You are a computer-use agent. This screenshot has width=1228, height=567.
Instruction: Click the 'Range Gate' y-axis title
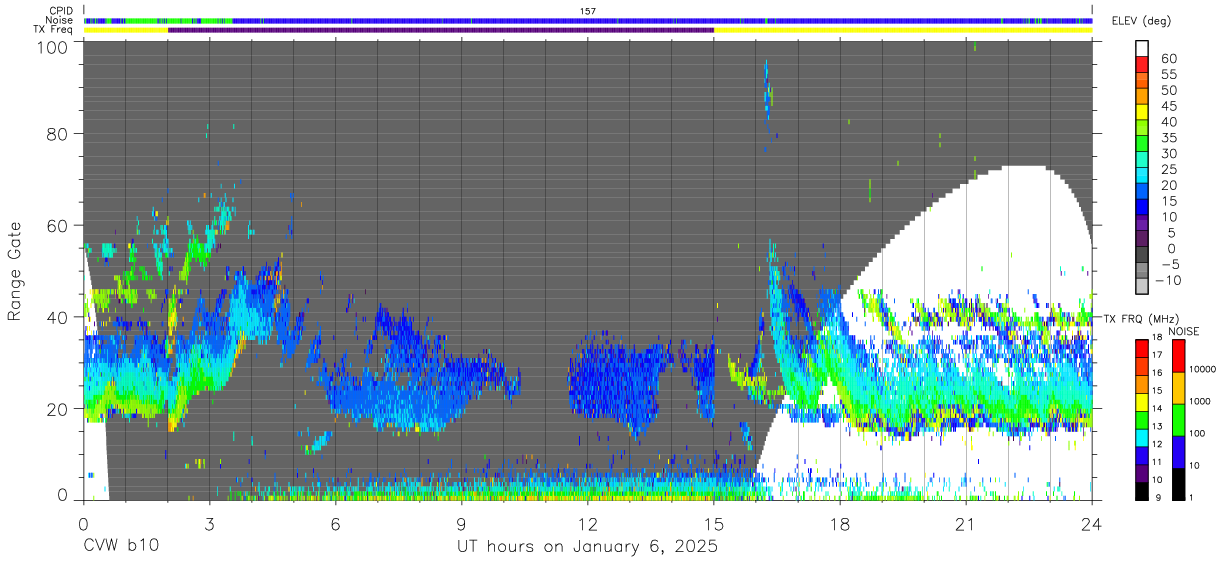point(16,271)
